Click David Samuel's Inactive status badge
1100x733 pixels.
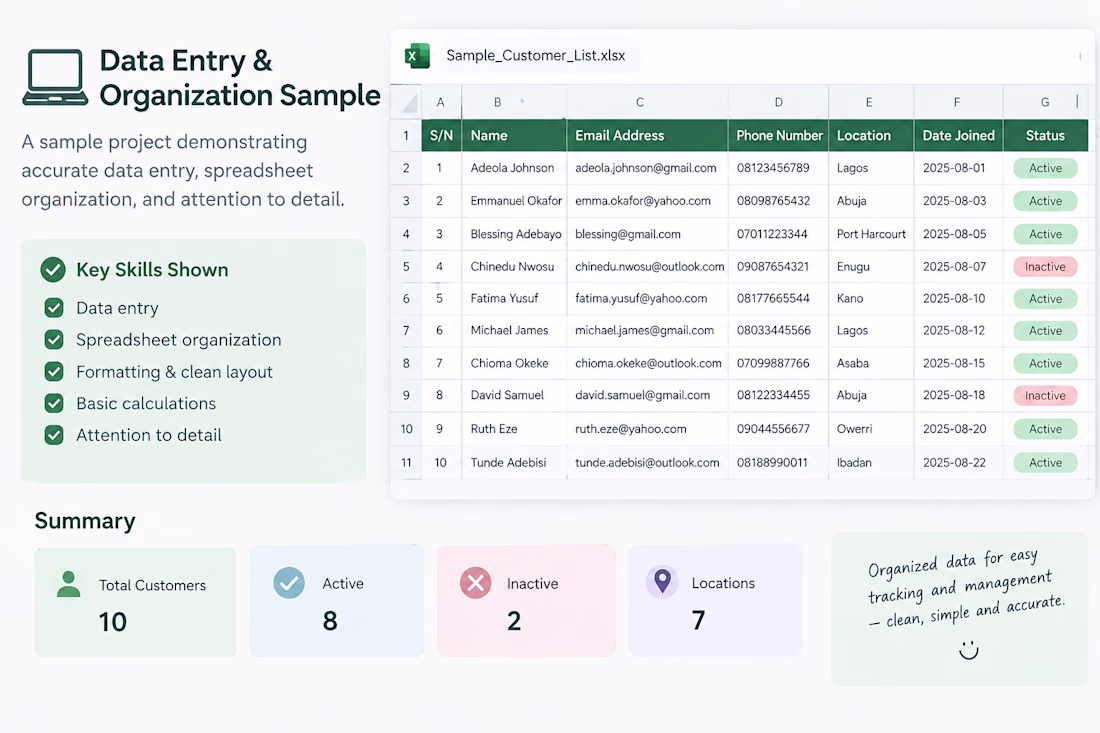click(x=1045, y=396)
